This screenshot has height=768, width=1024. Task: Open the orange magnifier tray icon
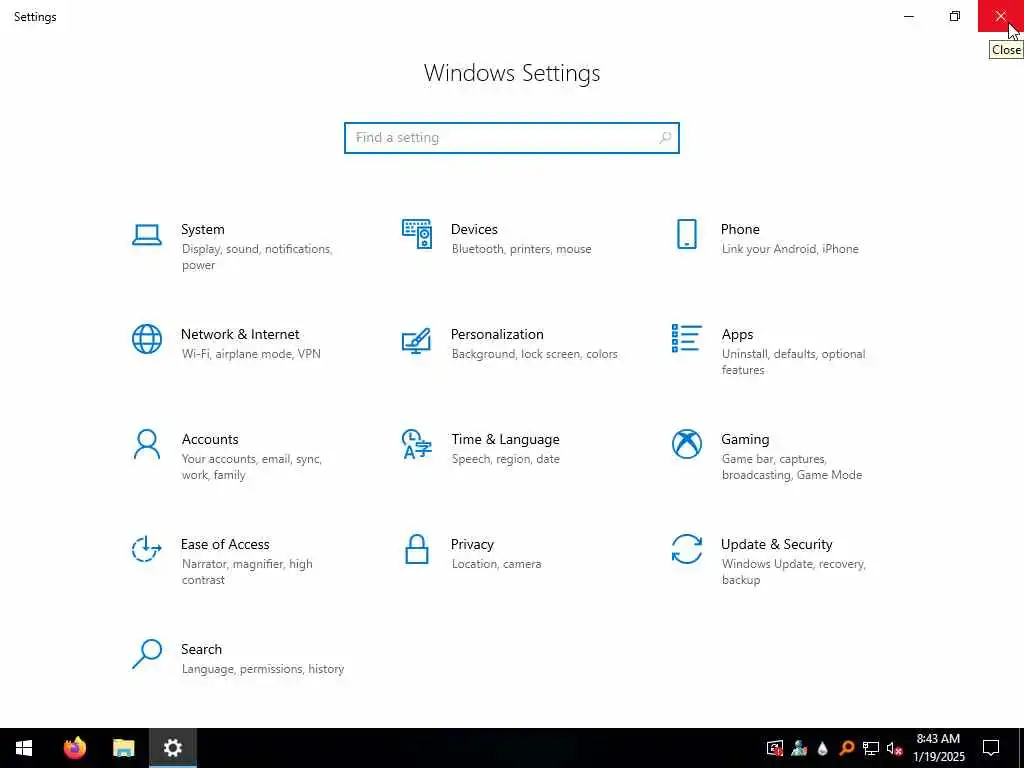pyautogui.click(x=846, y=748)
